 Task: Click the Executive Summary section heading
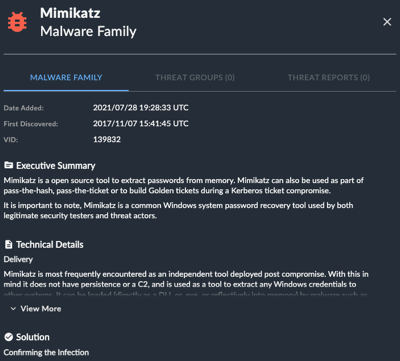pyautogui.click(x=56, y=166)
